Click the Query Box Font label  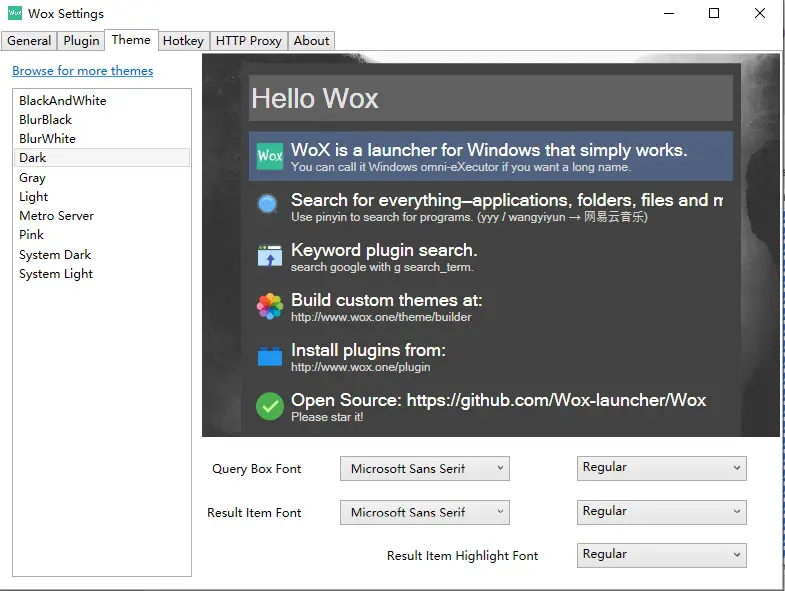pyautogui.click(x=257, y=469)
